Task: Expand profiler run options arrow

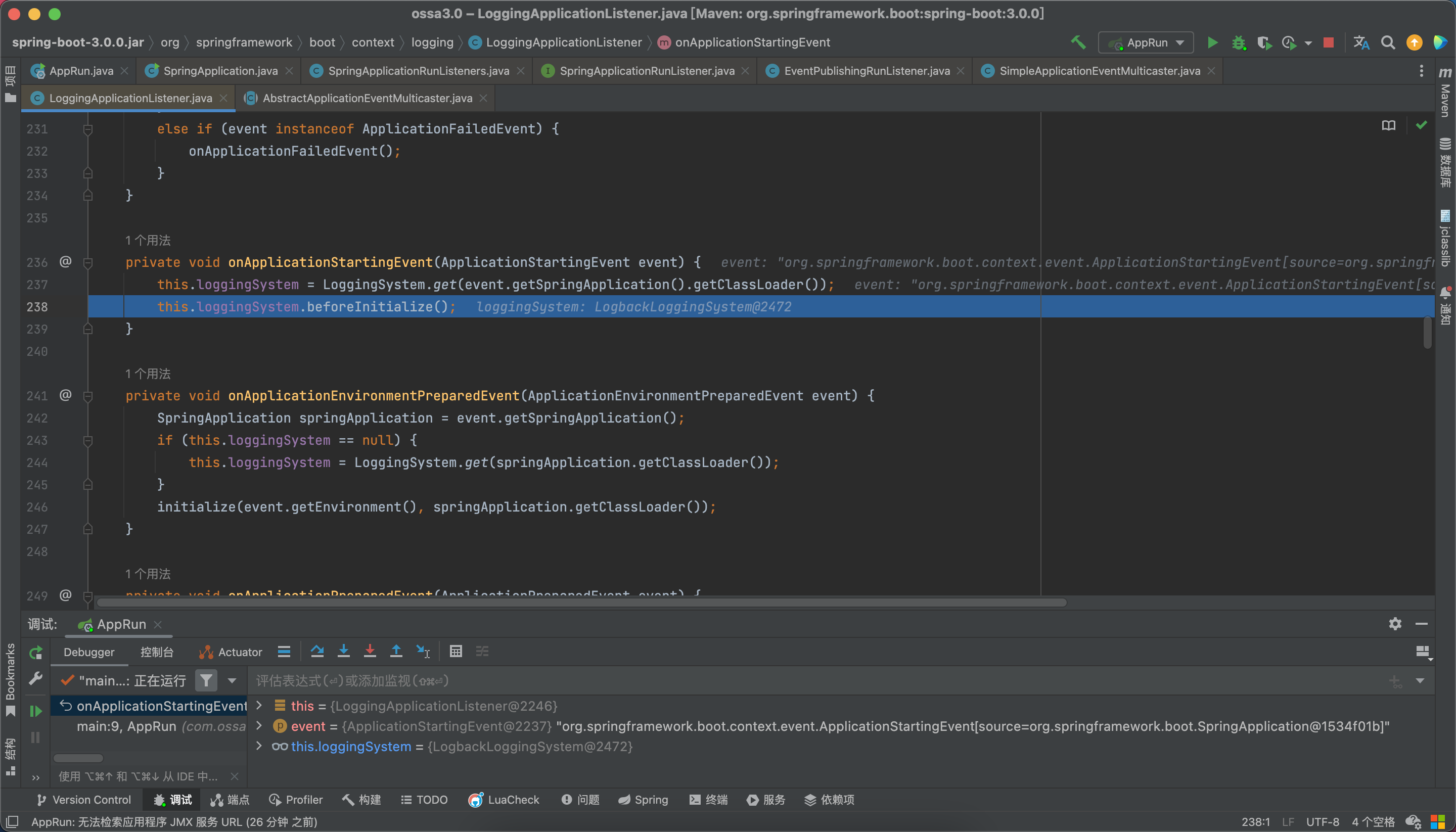Action: point(1308,43)
